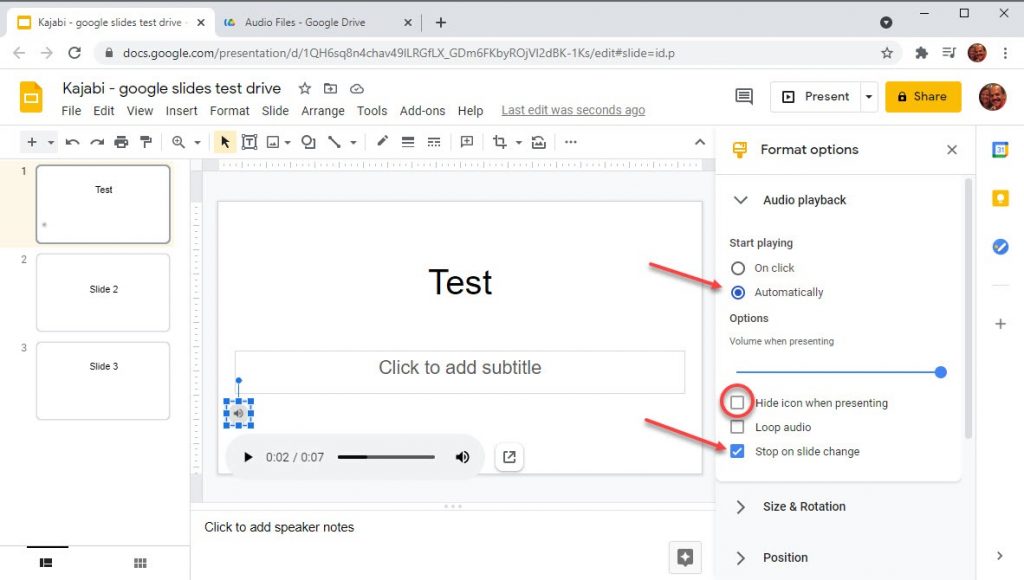Select Slide 2 thumbnail in filmstrip

point(103,293)
